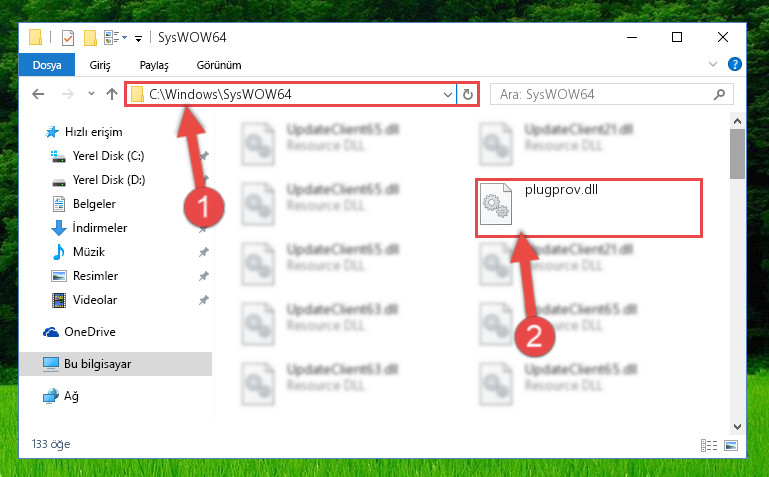Open the recent locations dropdown arrow

pyautogui.click(x=91, y=94)
